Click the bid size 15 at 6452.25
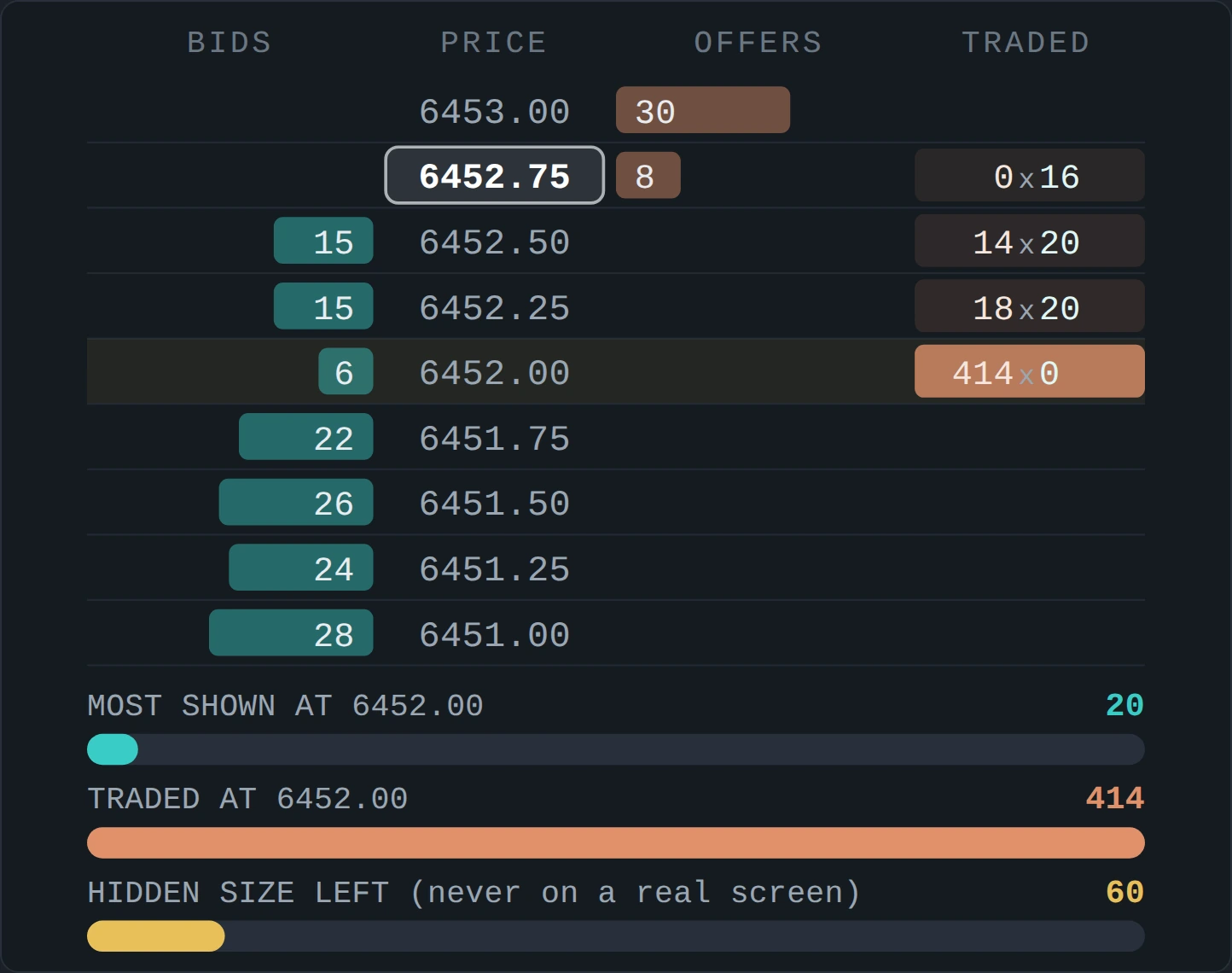The image size is (1232, 973). coord(323,306)
